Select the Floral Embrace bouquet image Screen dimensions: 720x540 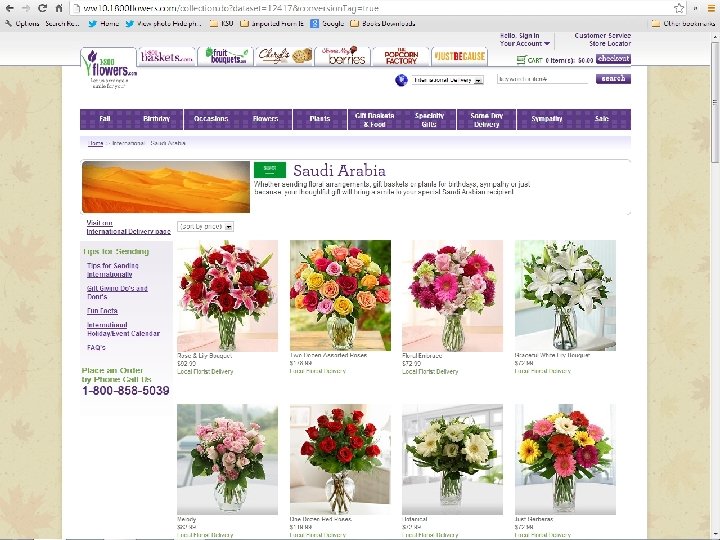[452, 296]
